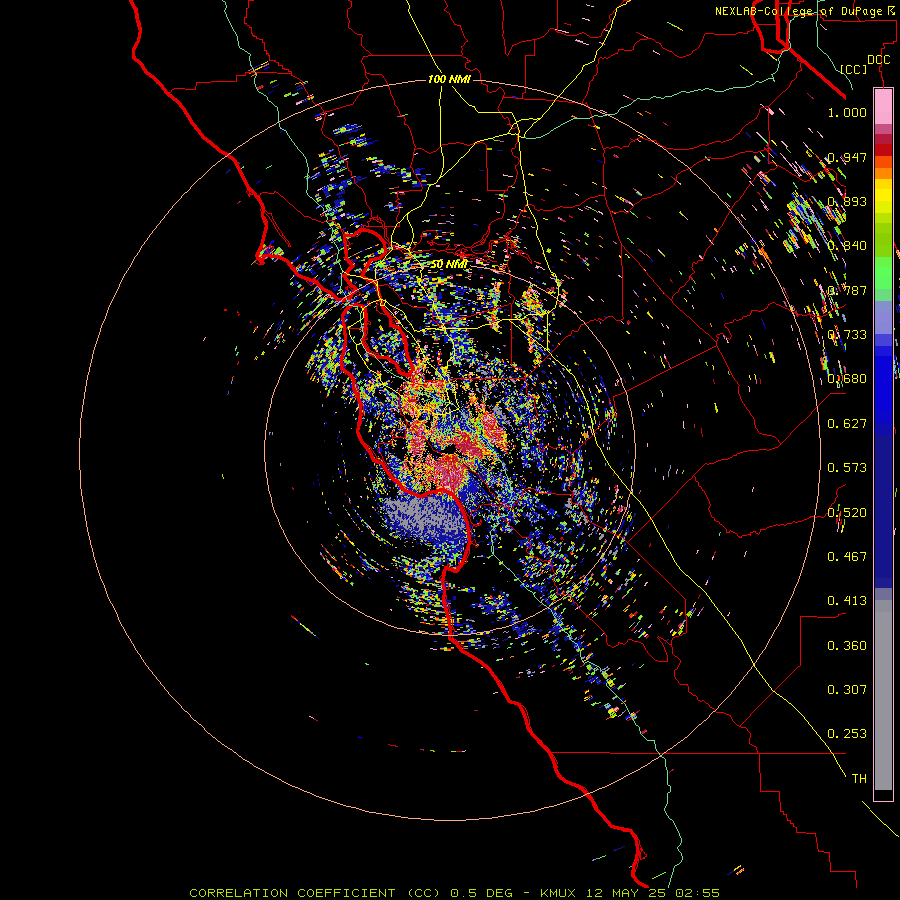Click the 1.000 scale value

tap(847, 112)
